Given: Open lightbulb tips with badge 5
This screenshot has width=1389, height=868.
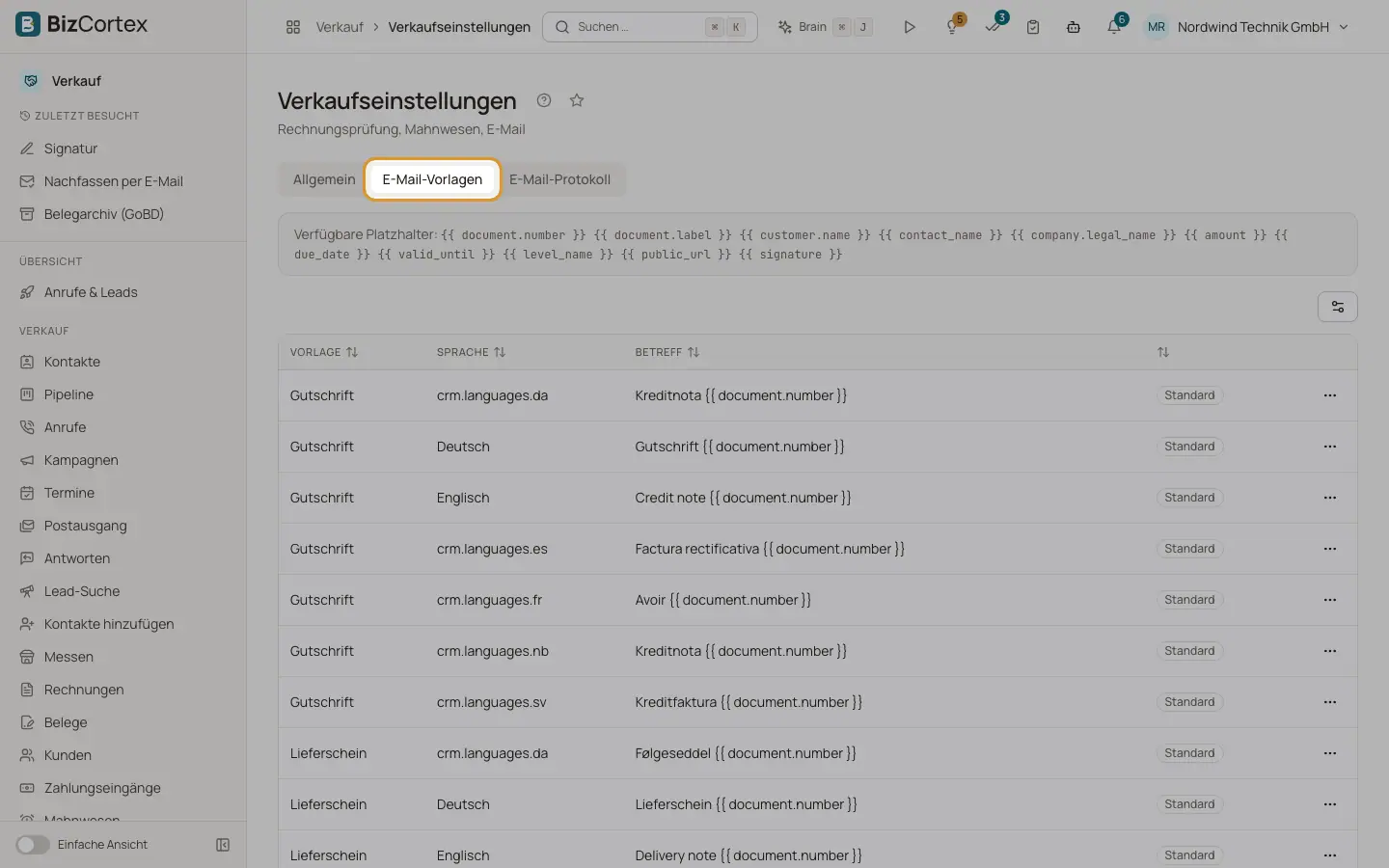Looking at the screenshot, I should [x=953, y=27].
